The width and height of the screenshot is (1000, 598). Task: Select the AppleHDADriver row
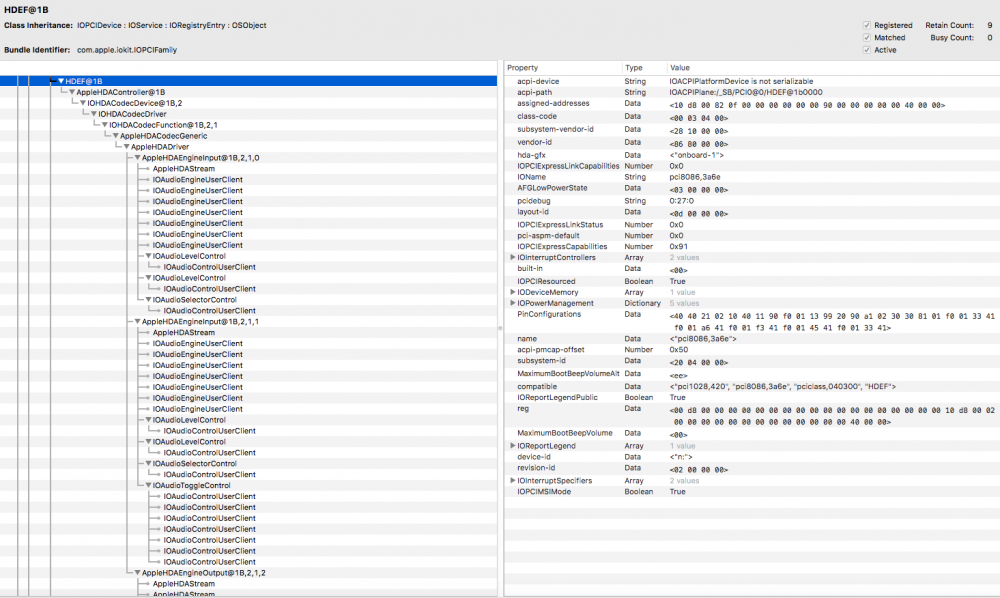pos(249,147)
